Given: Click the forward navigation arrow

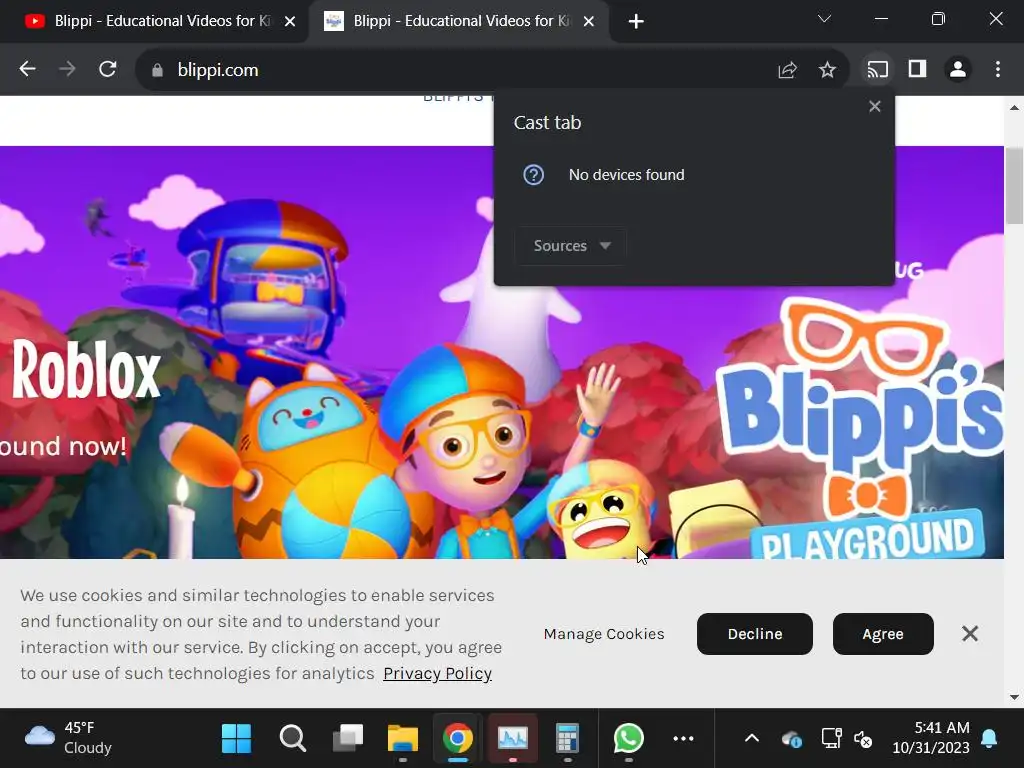Looking at the screenshot, I should [x=67, y=69].
